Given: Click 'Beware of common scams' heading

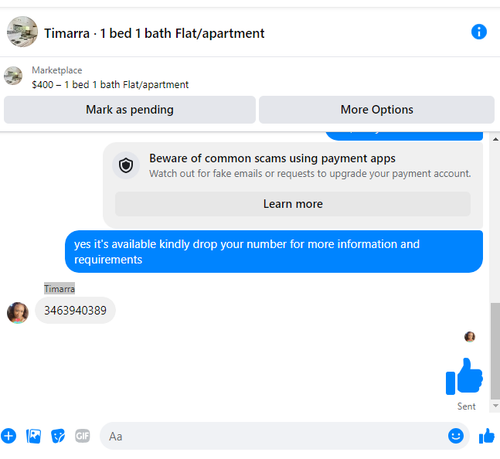Looking at the screenshot, I should click(272, 159).
